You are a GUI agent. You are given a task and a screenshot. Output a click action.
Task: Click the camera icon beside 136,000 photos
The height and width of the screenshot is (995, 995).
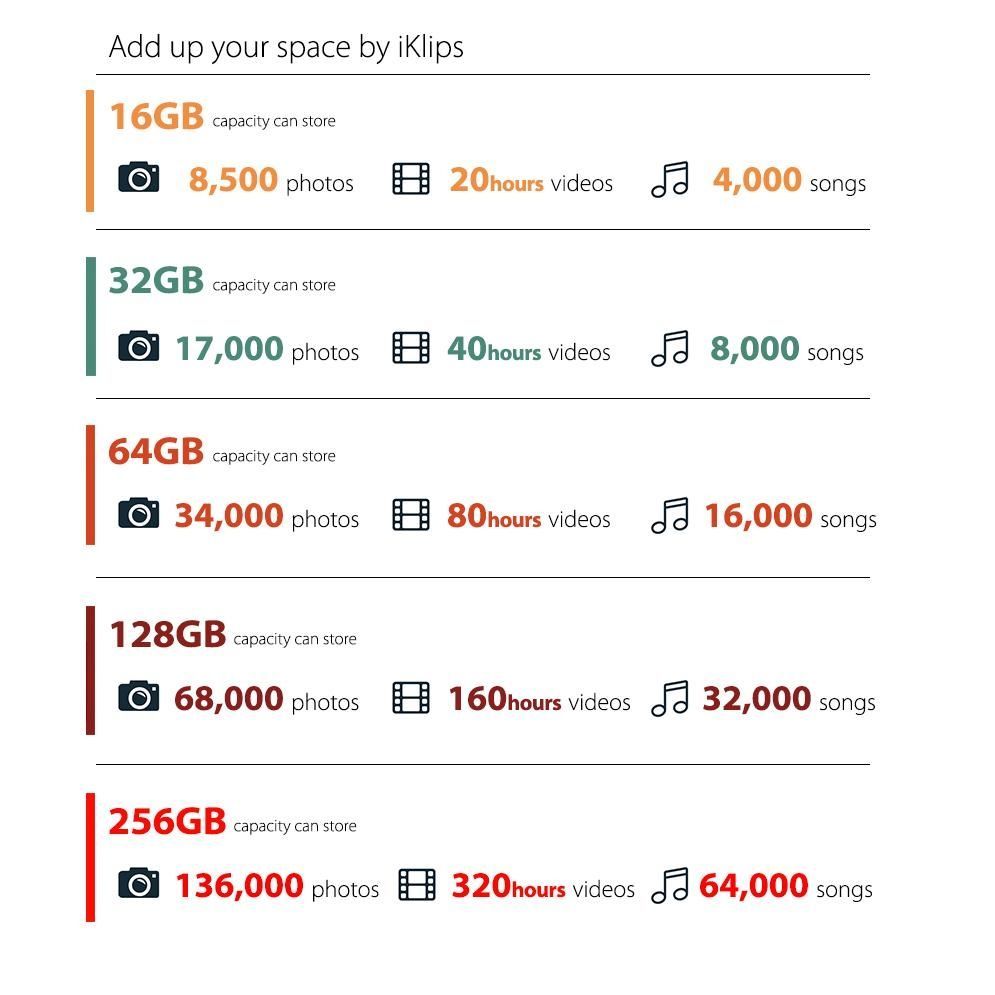click(x=138, y=884)
